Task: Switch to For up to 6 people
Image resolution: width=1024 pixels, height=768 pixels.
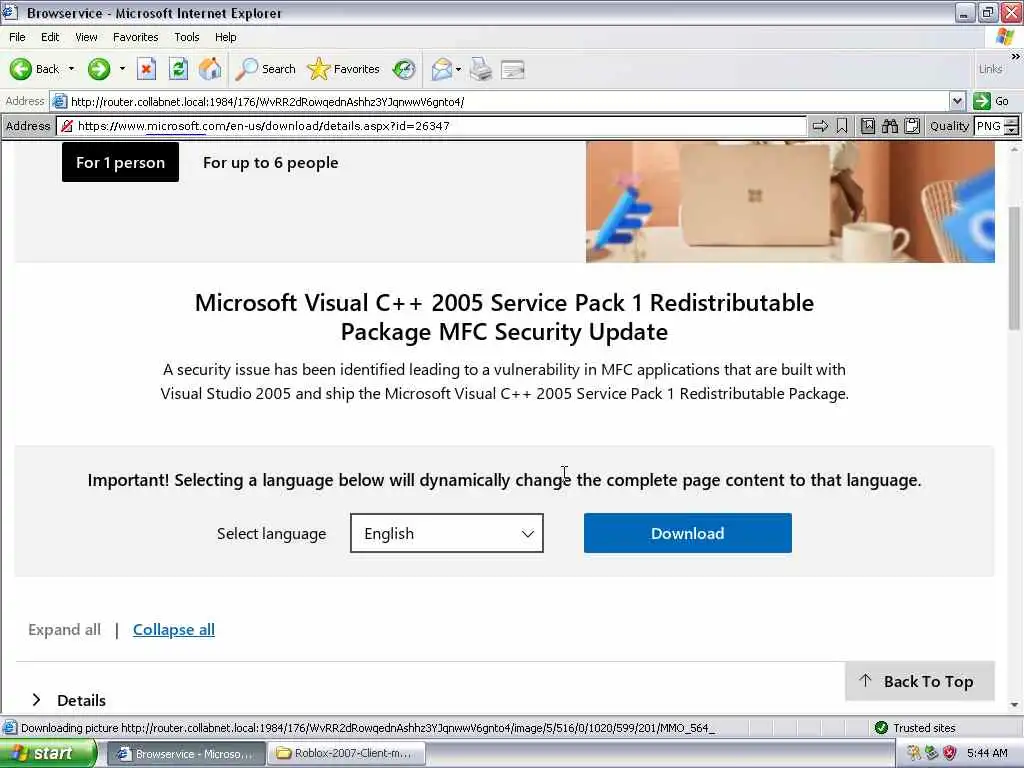Action: [270, 163]
